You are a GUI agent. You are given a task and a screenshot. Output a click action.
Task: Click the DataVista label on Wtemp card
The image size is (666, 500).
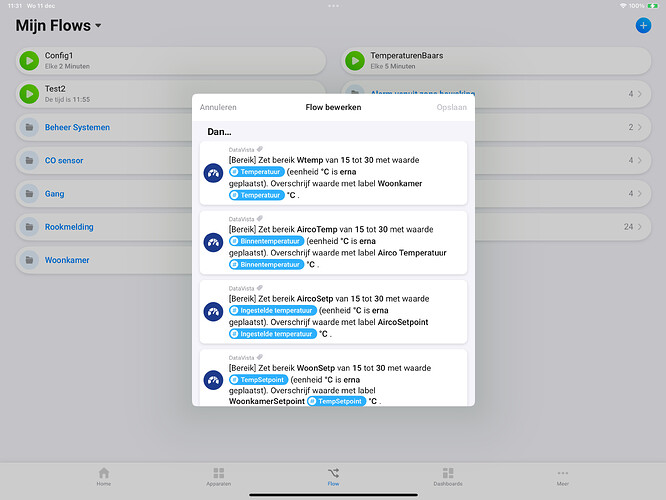(x=241, y=150)
